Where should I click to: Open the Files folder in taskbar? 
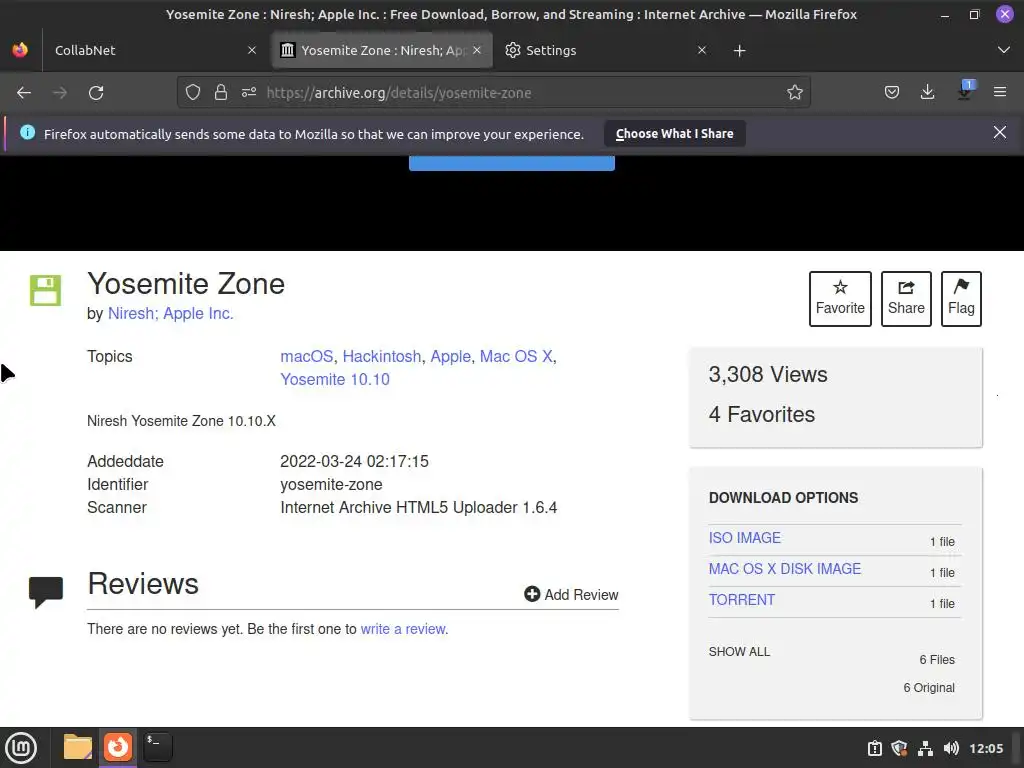pos(78,747)
